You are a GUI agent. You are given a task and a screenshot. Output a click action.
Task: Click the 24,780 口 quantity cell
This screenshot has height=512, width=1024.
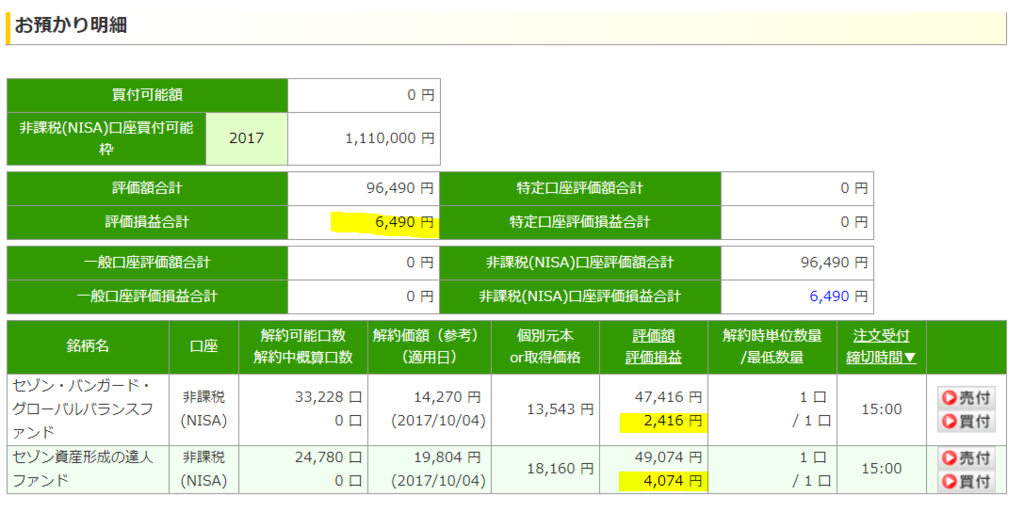330,456
